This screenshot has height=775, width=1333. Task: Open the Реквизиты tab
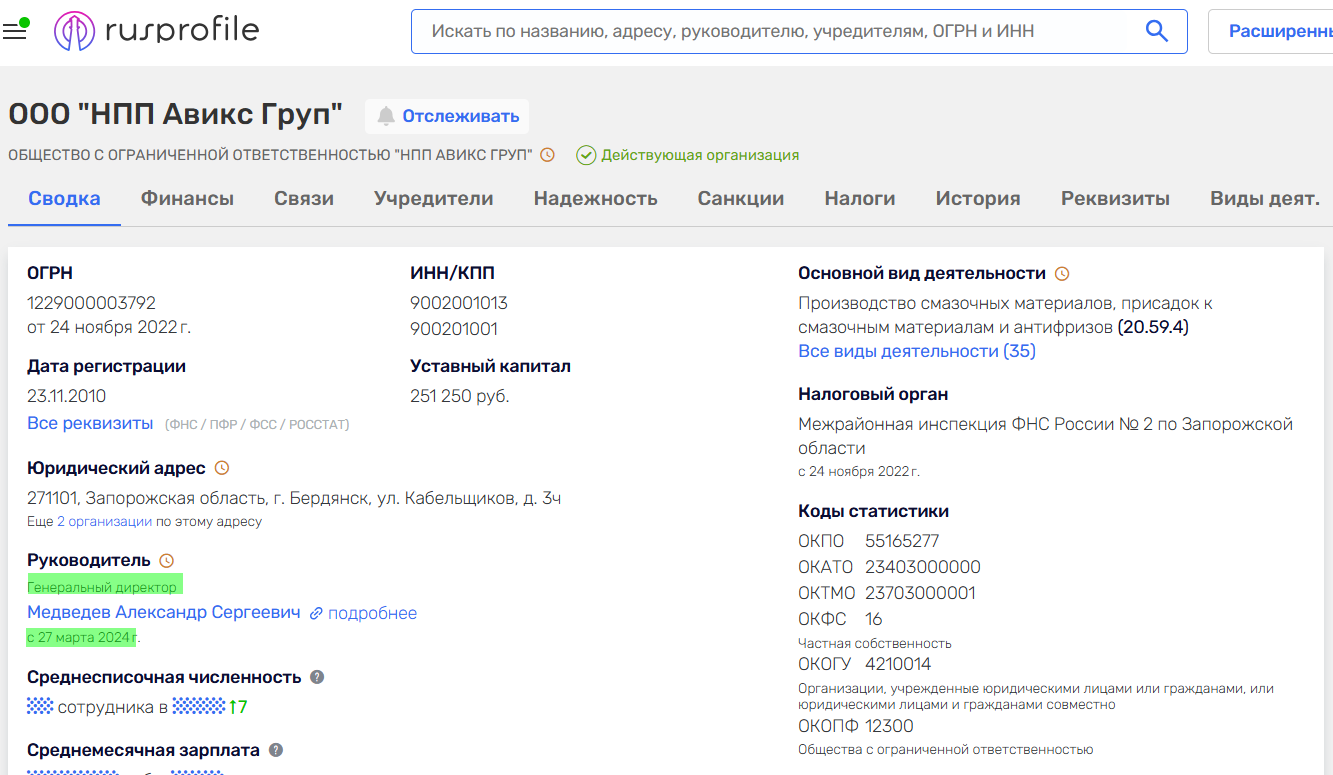[x=1115, y=198]
